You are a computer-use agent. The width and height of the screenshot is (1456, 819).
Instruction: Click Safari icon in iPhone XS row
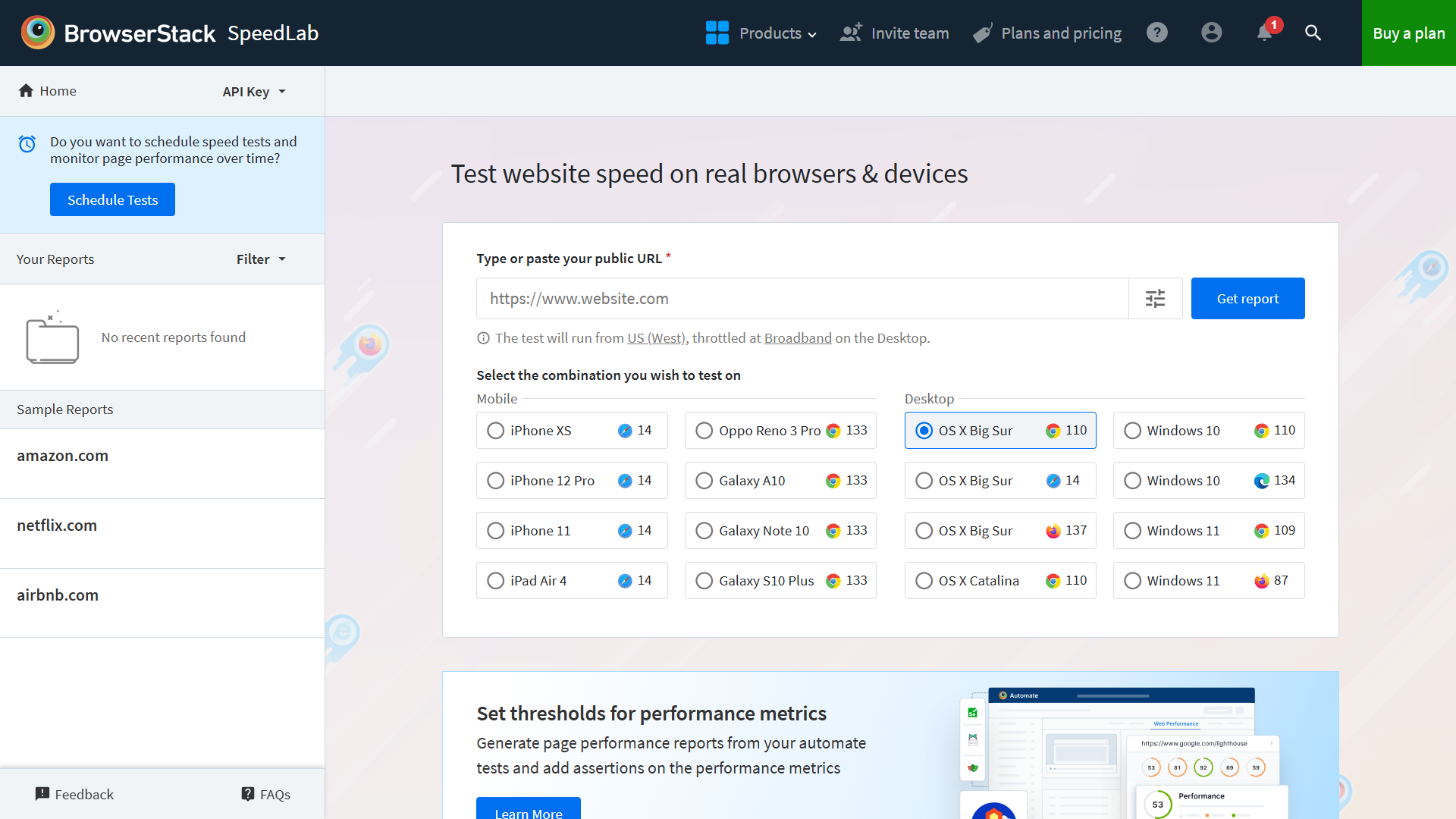pyautogui.click(x=625, y=431)
